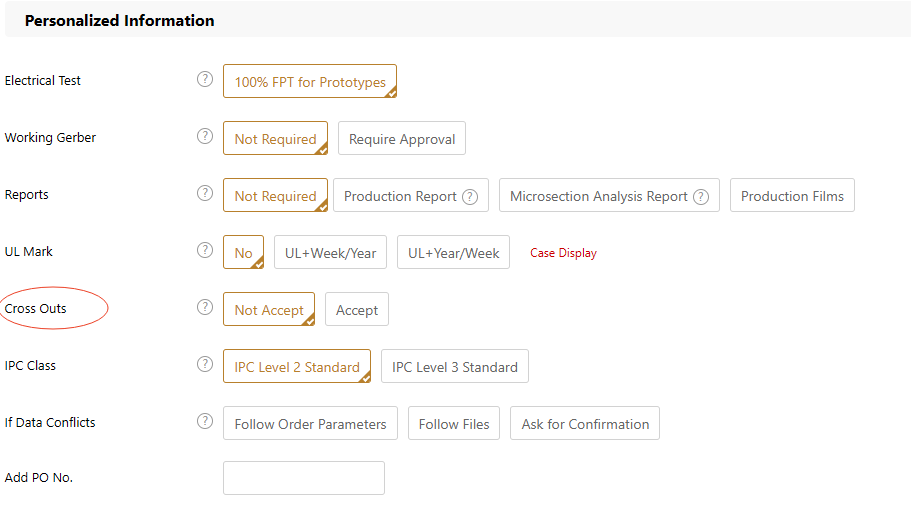Open help icon next to Reports label

click(x=205, y=194)
